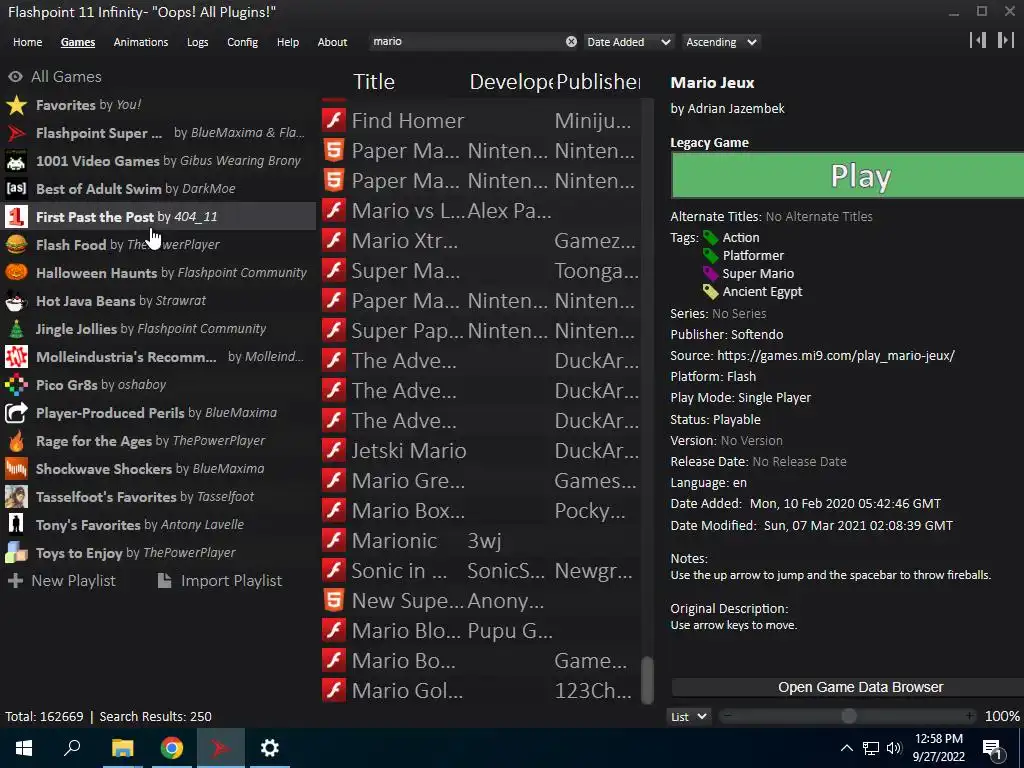
Task: Sort by the Publisher column header
Action: pyautogui.click(x=598, y=82)
